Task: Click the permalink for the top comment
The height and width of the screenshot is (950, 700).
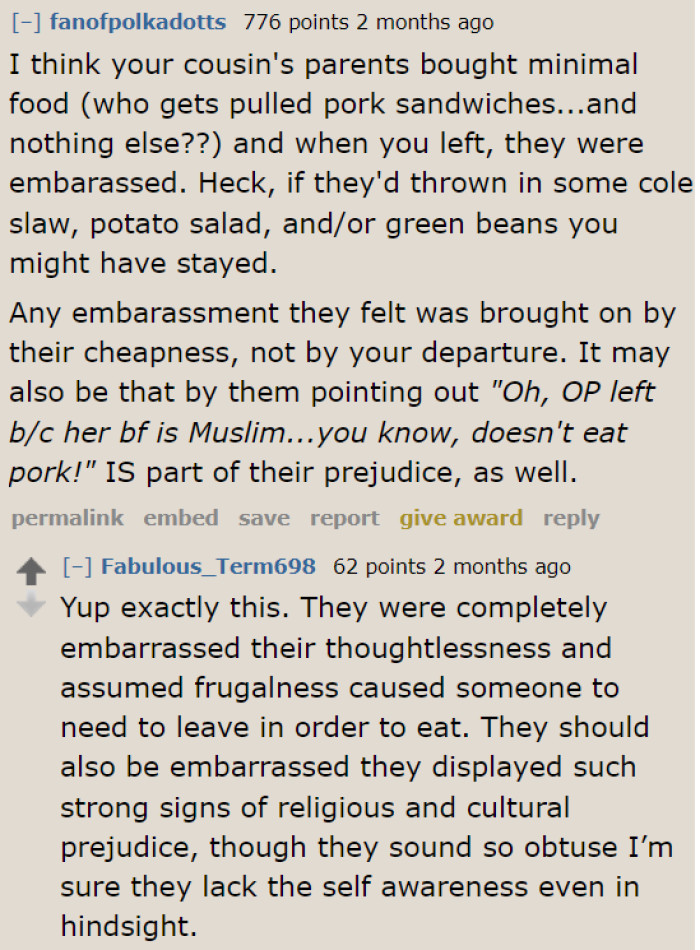Action: (x=66, y=518)
